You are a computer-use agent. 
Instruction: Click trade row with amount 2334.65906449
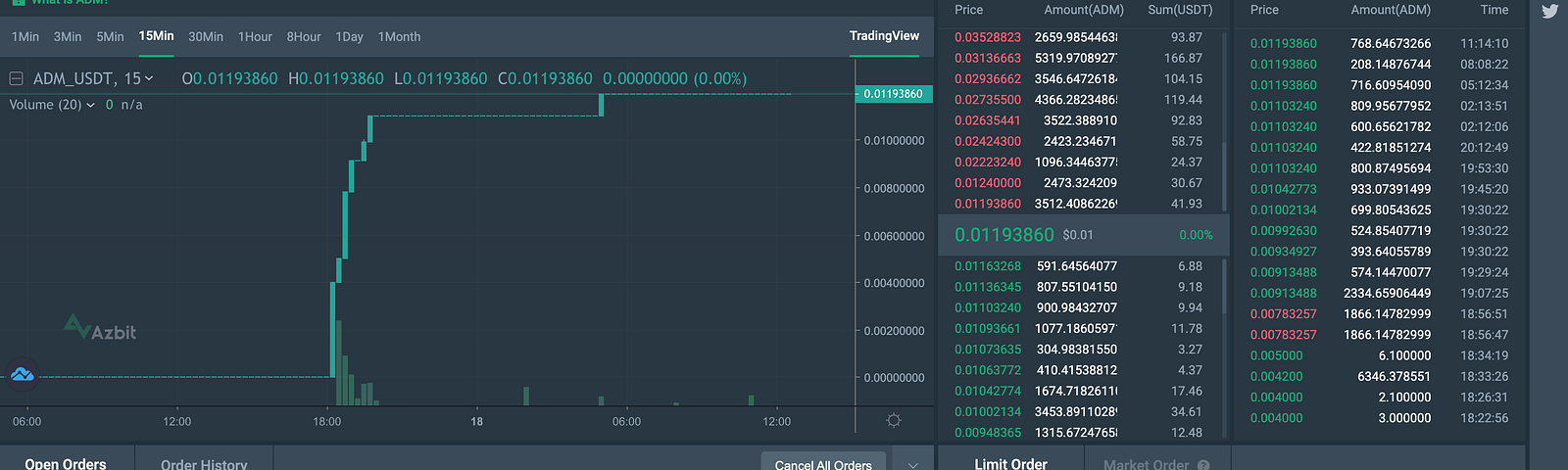click(1380, 293)
